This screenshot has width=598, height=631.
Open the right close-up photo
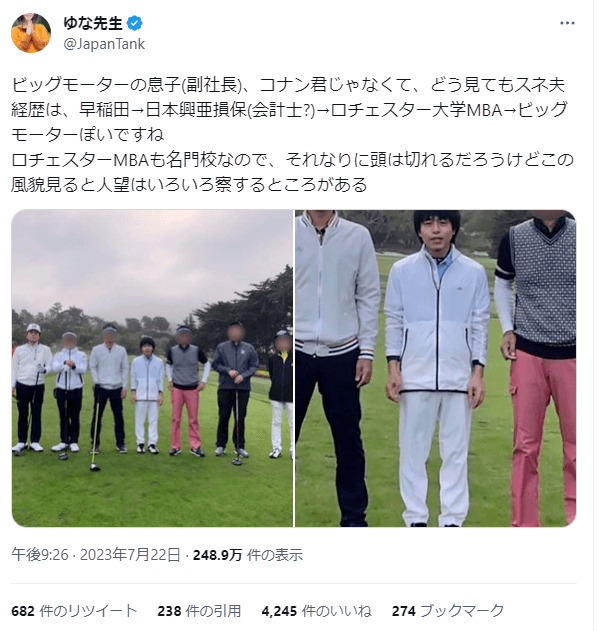[435, 368]
